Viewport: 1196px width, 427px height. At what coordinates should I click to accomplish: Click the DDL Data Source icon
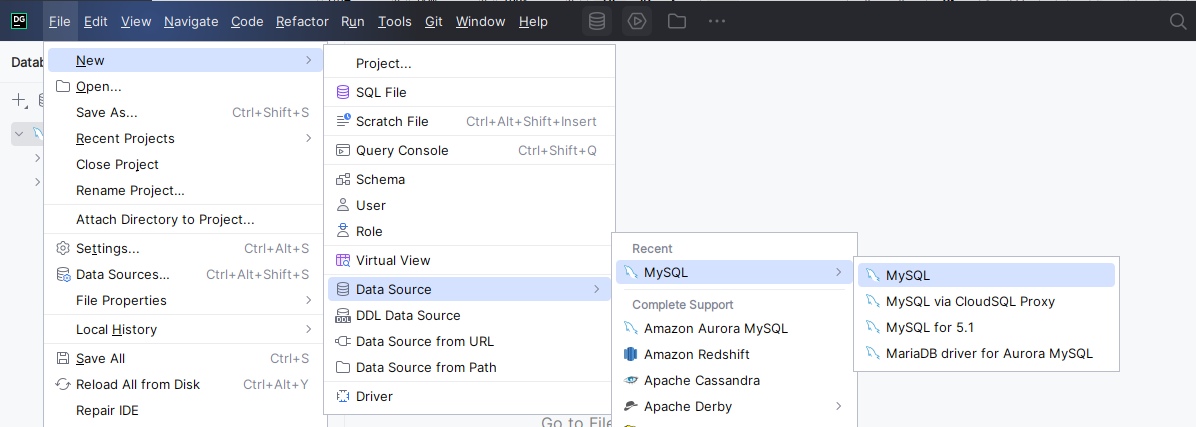pyautogui.click(x=343, y=316)
